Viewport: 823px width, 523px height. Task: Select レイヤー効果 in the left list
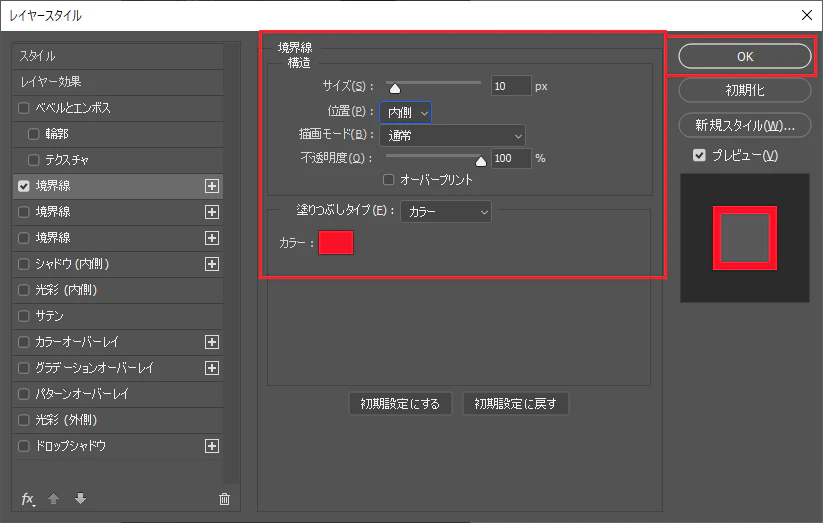(x=118, y=82)
